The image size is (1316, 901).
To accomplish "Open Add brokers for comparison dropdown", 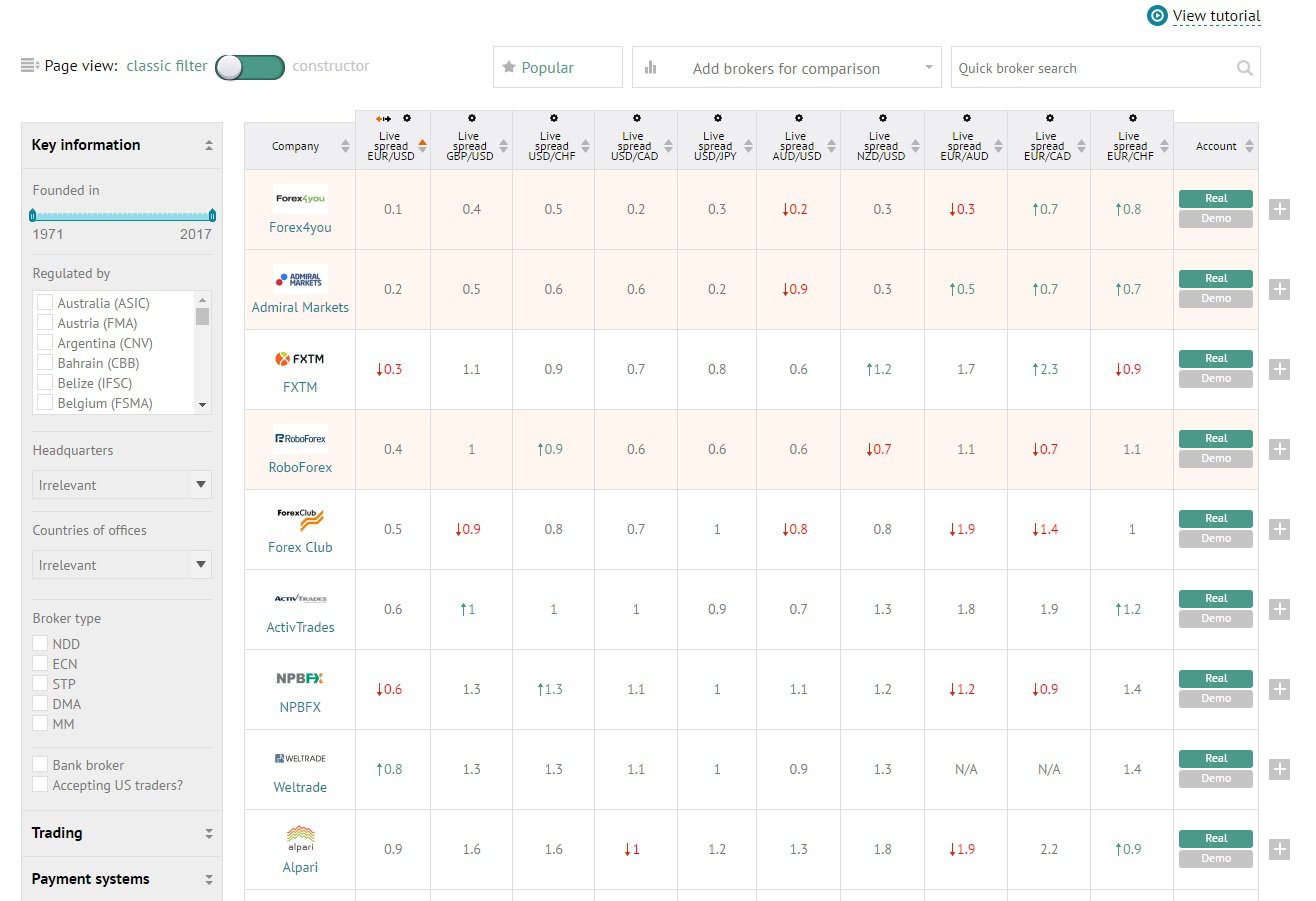I will pyautogui.click(x=787, y=68).
